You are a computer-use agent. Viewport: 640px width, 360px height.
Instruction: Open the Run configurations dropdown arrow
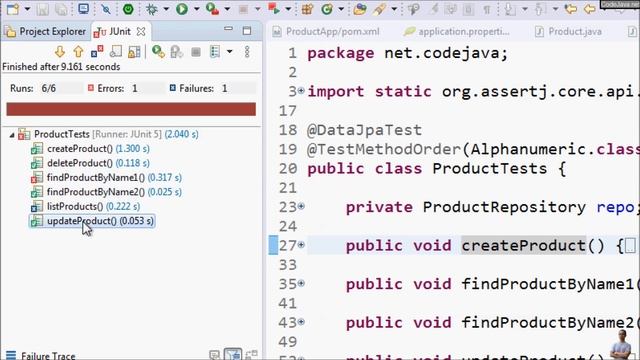click(x=196, y=9)
